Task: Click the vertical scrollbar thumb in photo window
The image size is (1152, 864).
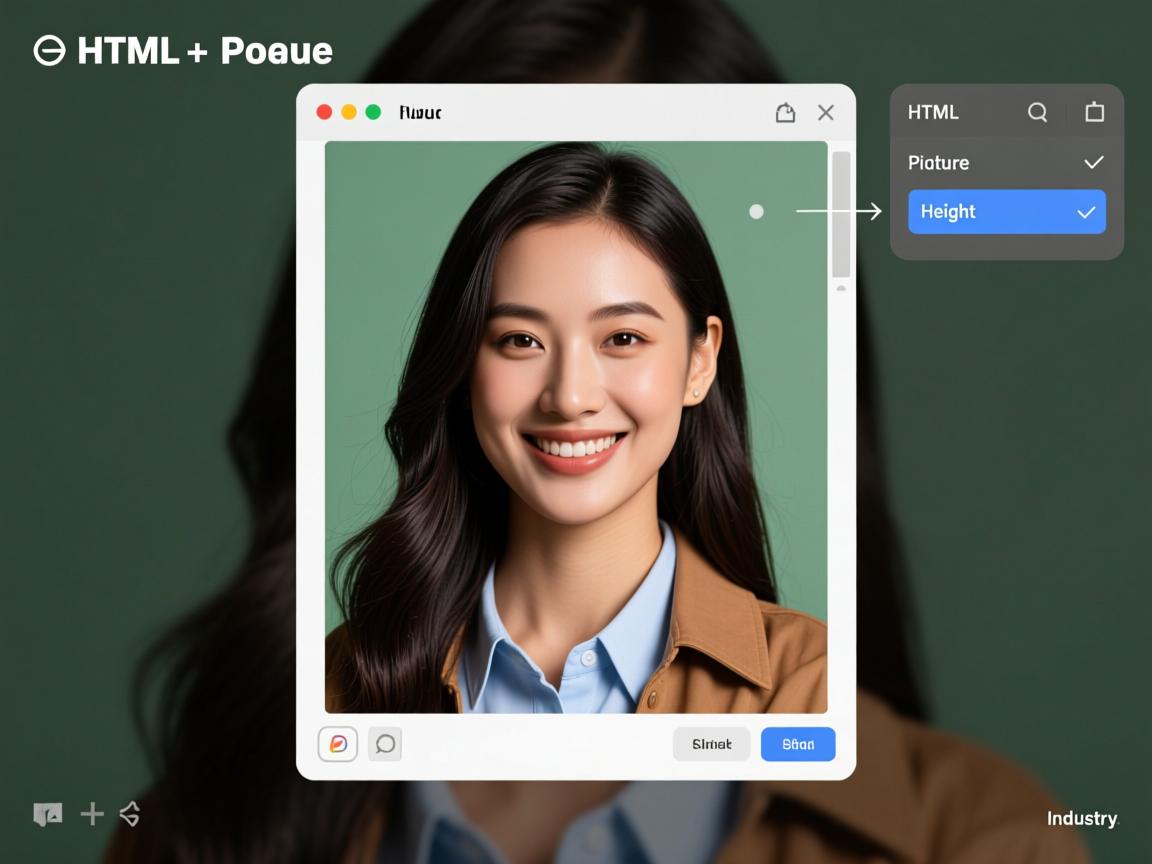Action: (841, 214)
